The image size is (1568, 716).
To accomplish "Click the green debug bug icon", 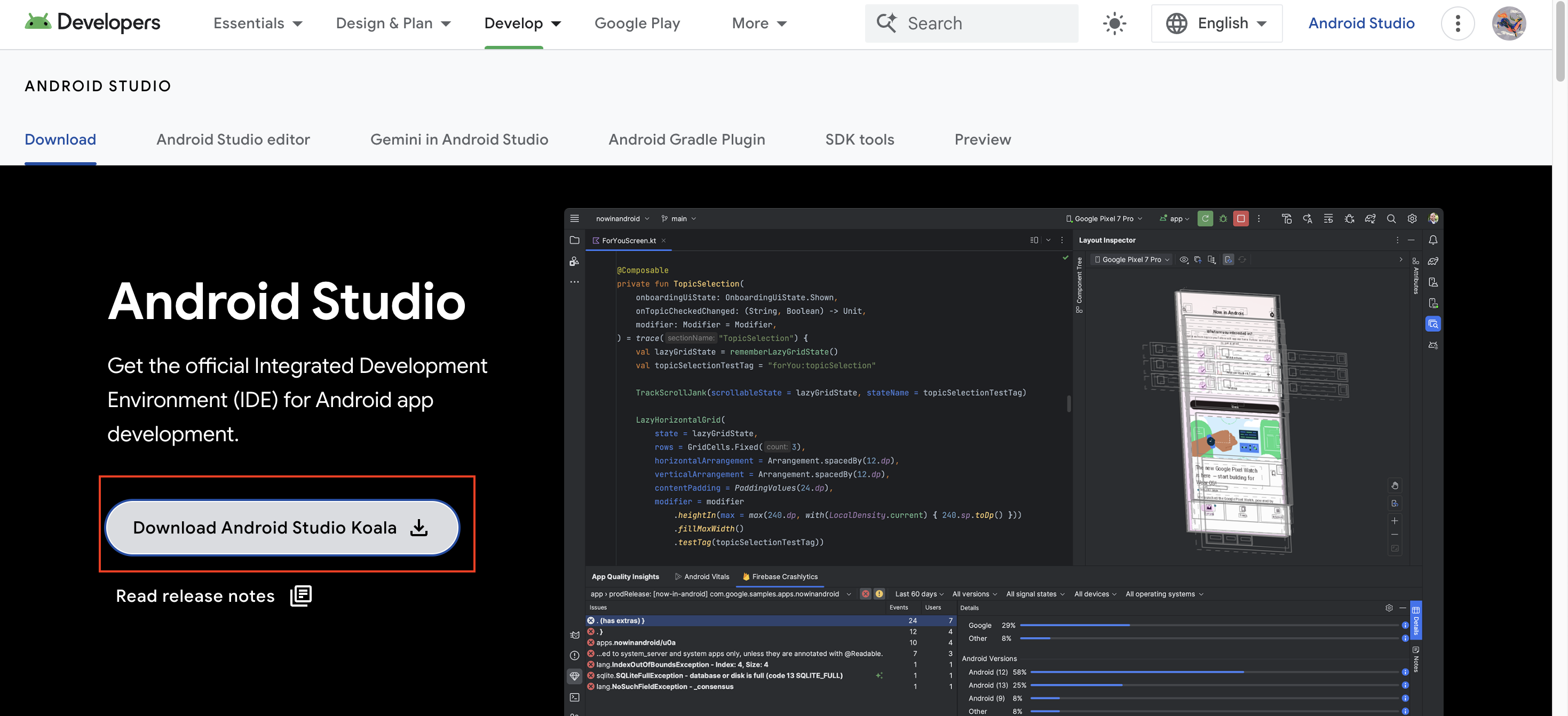I will [1222, 219].
